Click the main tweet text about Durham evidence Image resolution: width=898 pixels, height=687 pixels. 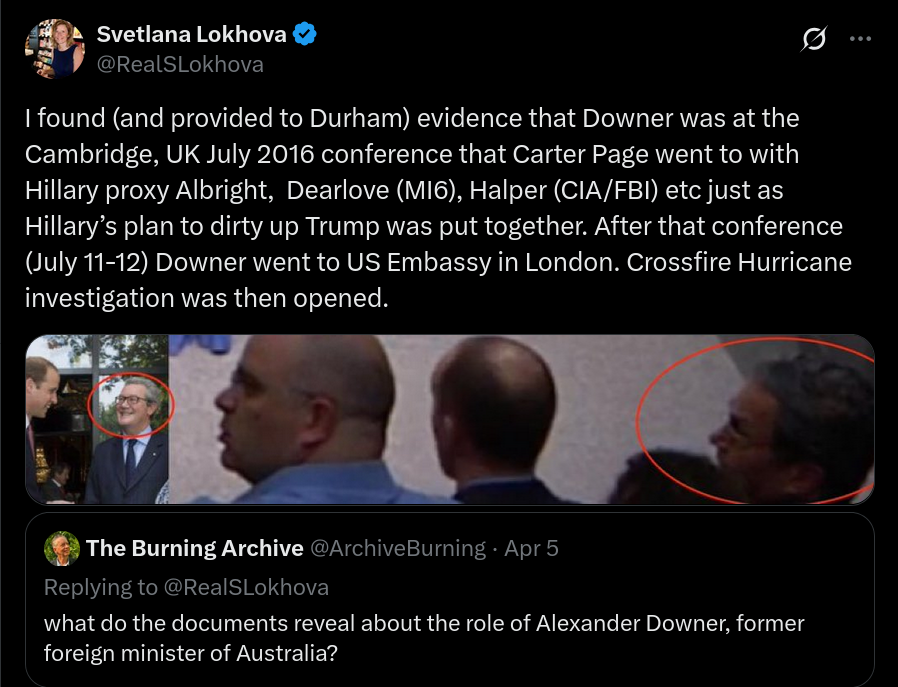[438, 208]
